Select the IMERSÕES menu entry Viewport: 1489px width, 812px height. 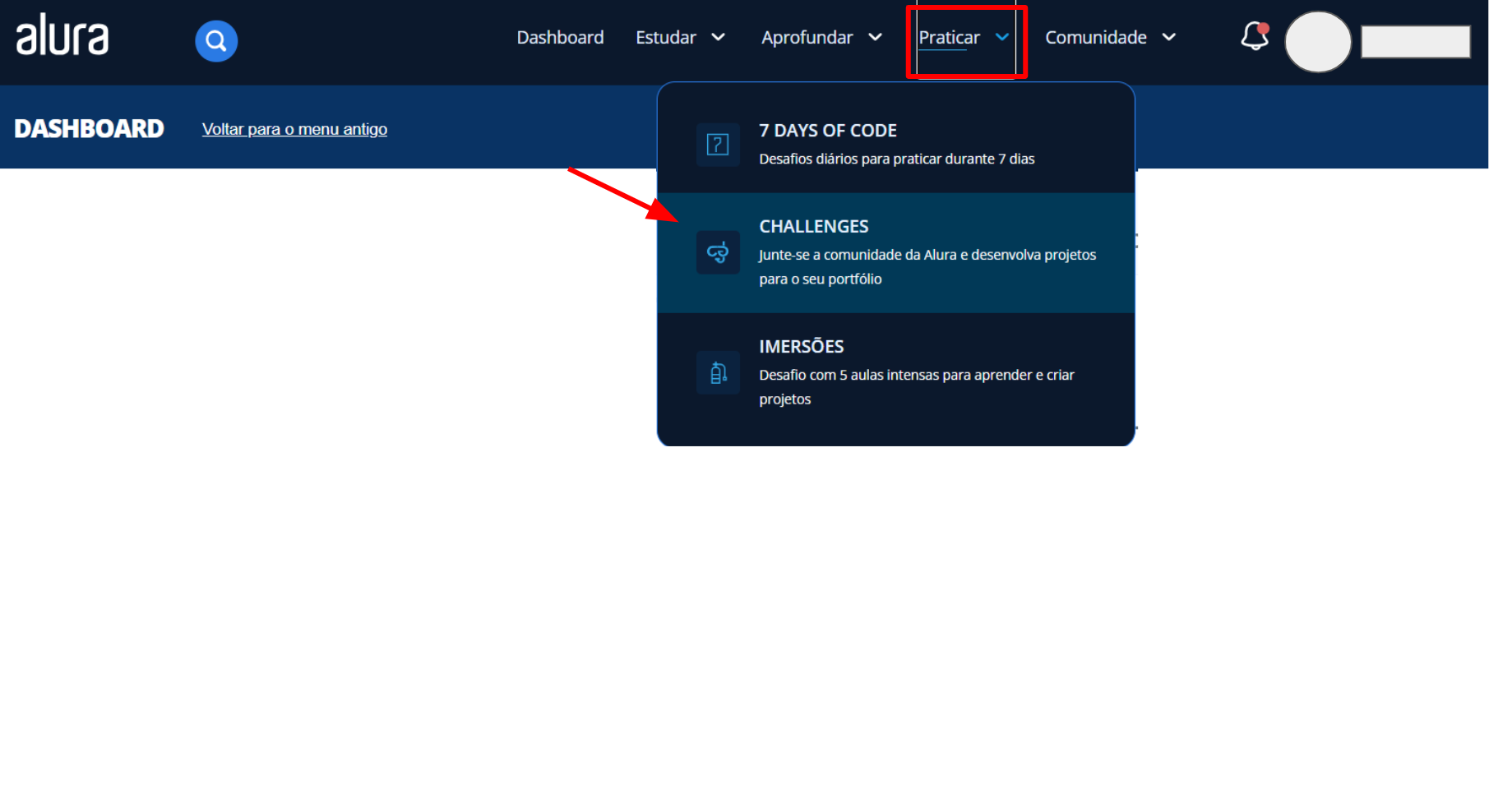802,347
